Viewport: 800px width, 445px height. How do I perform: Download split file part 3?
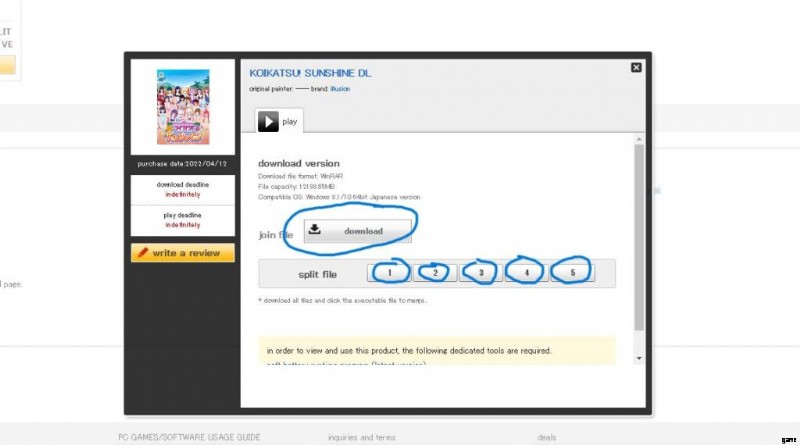(481, 272)
